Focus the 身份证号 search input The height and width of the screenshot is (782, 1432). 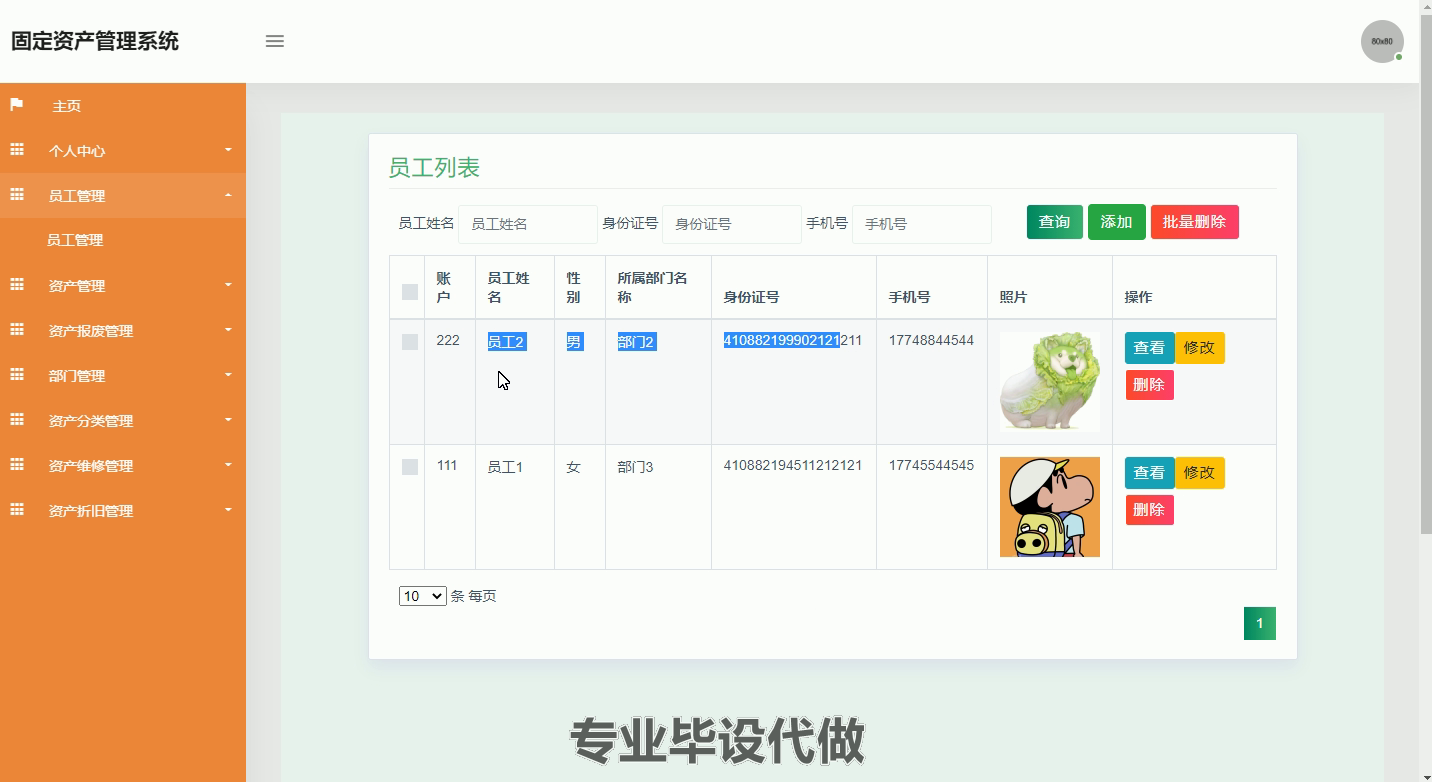[731, 224]
